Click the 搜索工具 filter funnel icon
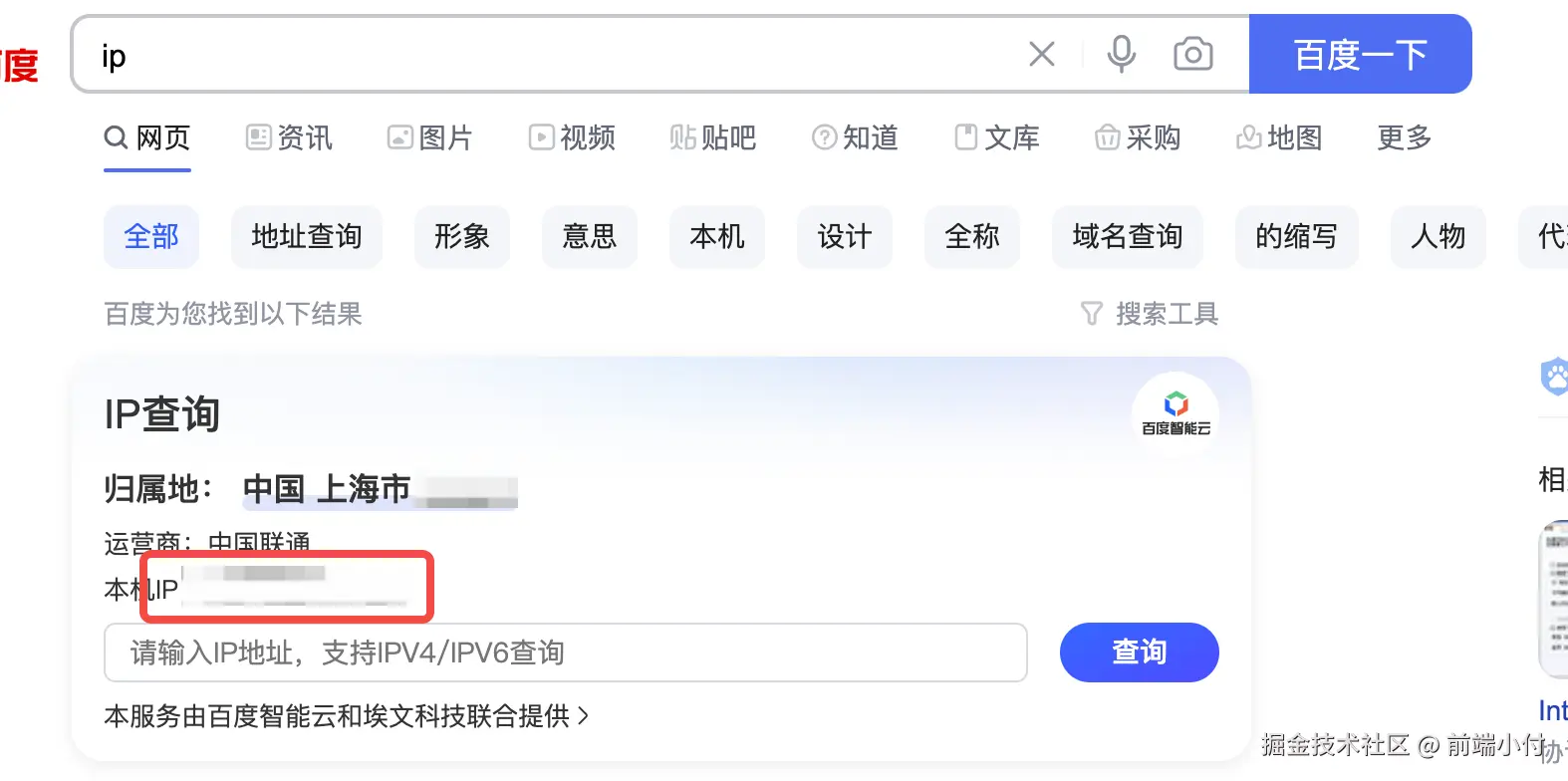 pyautogui.click(x=1092, y=314)
